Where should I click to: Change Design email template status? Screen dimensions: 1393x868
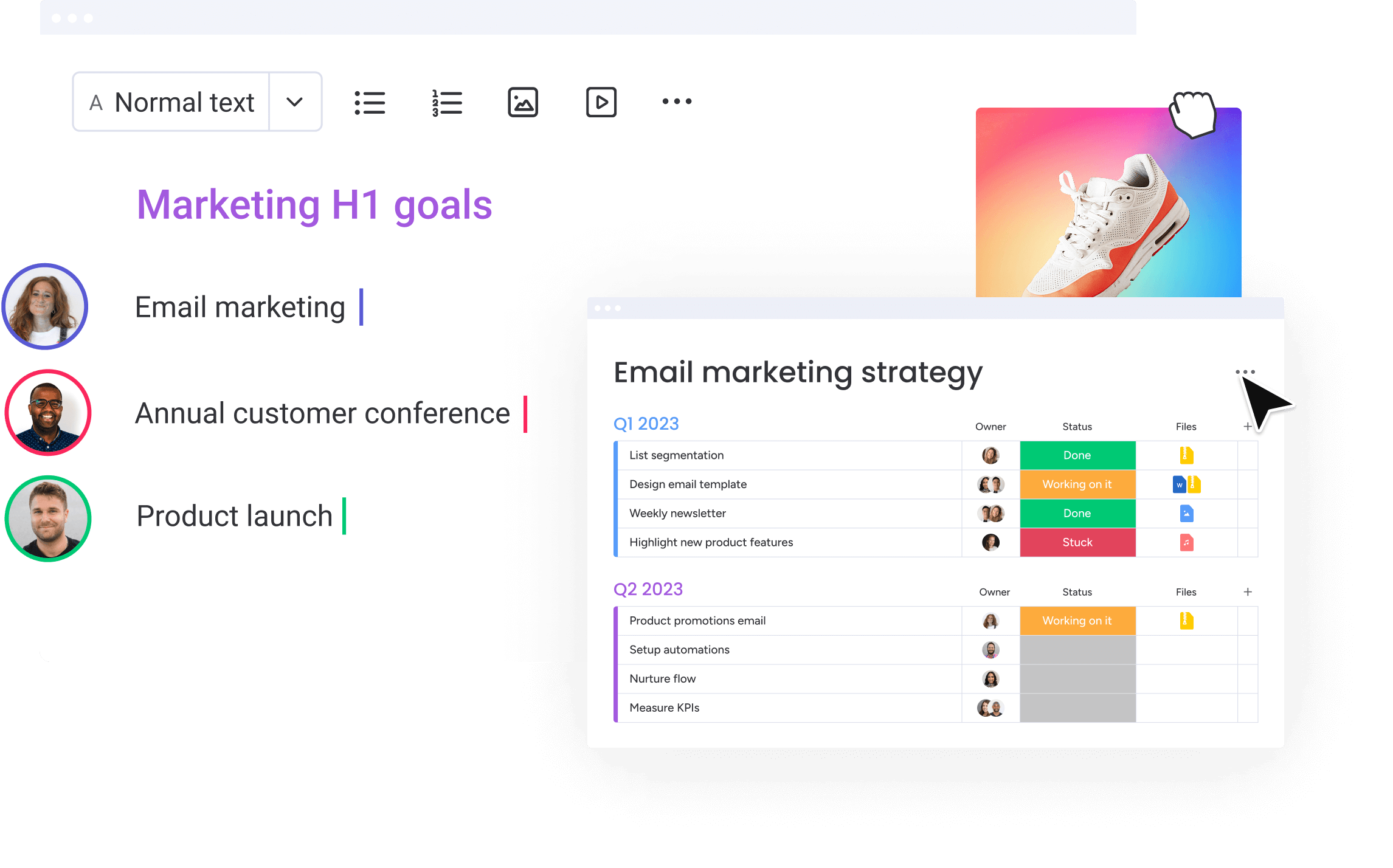tap(1077, 484)
